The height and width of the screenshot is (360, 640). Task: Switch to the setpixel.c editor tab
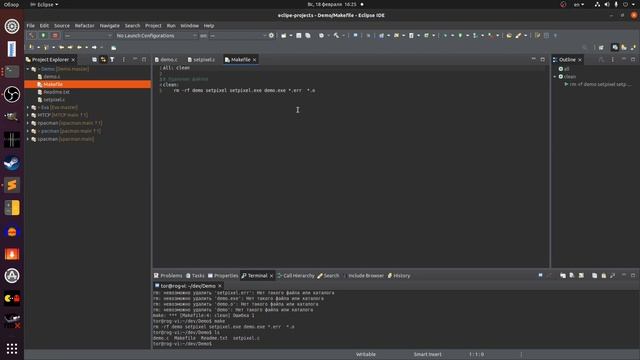[201, 60]
